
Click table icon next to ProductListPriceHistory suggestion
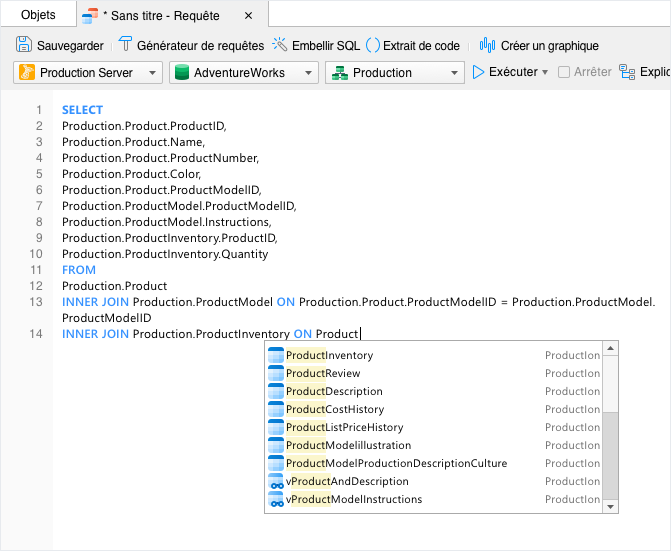tap(276, 427)
